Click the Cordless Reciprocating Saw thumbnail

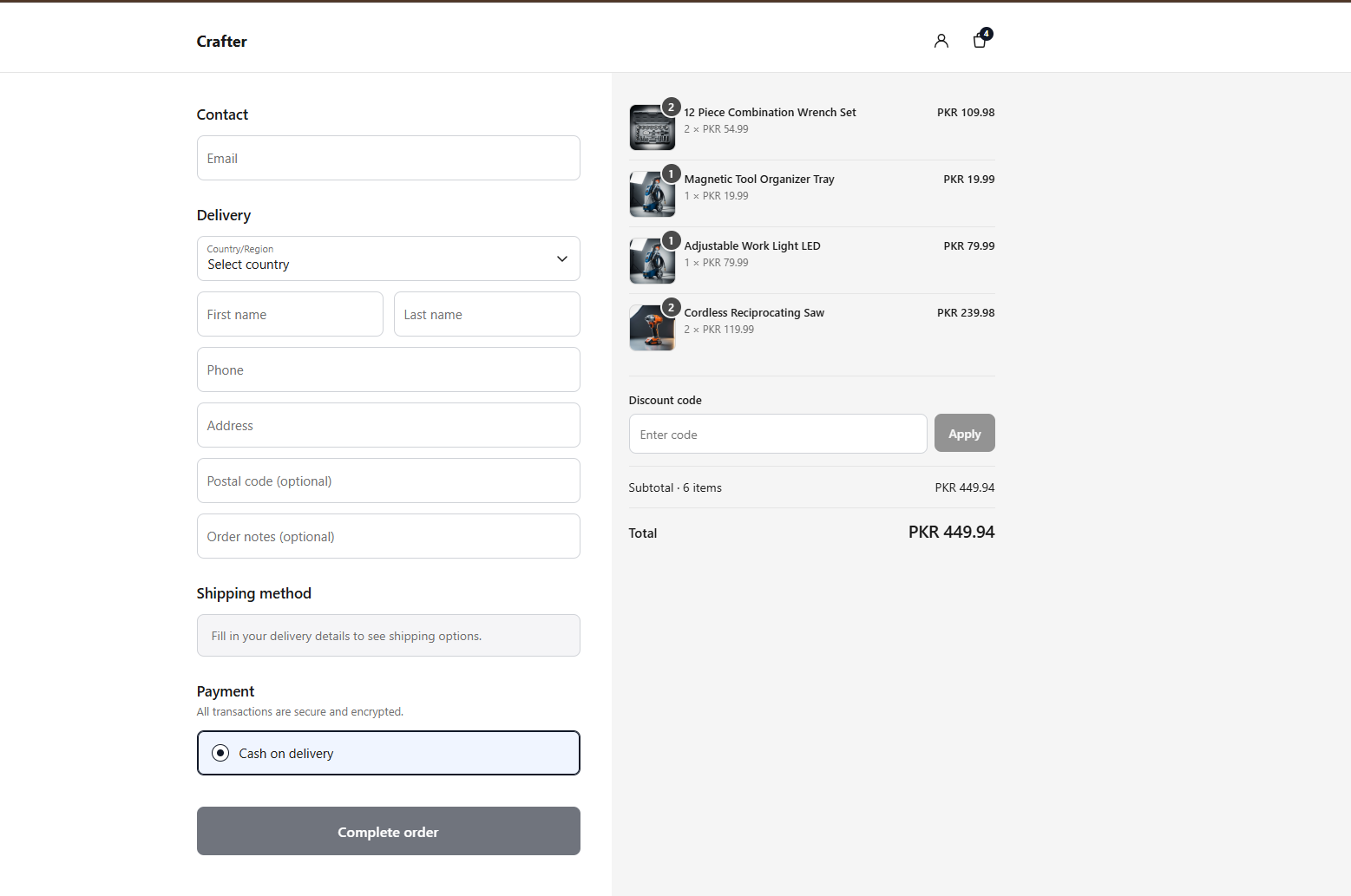652,328
